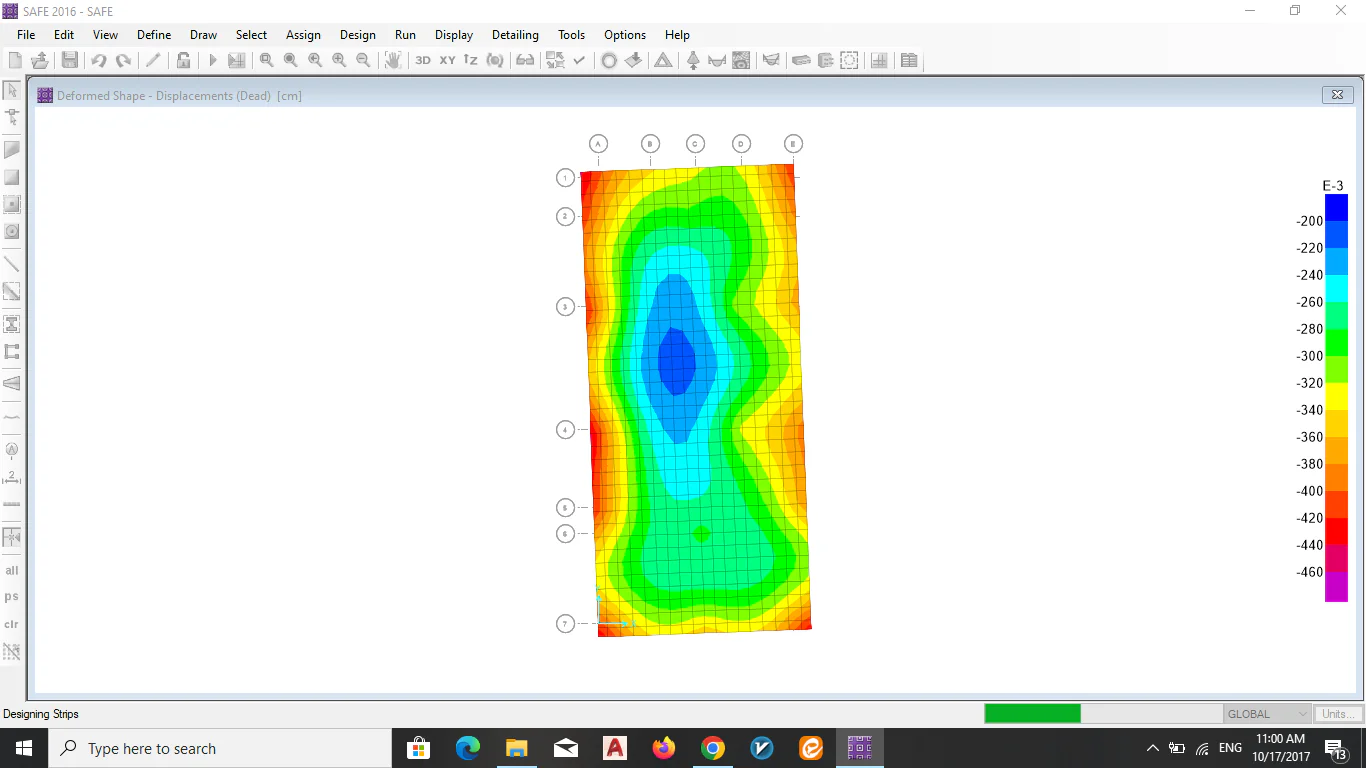Click the Show Undeformed Shape icon
Image resolution: width=1366 pixels, height=768 pixels.
608,60
